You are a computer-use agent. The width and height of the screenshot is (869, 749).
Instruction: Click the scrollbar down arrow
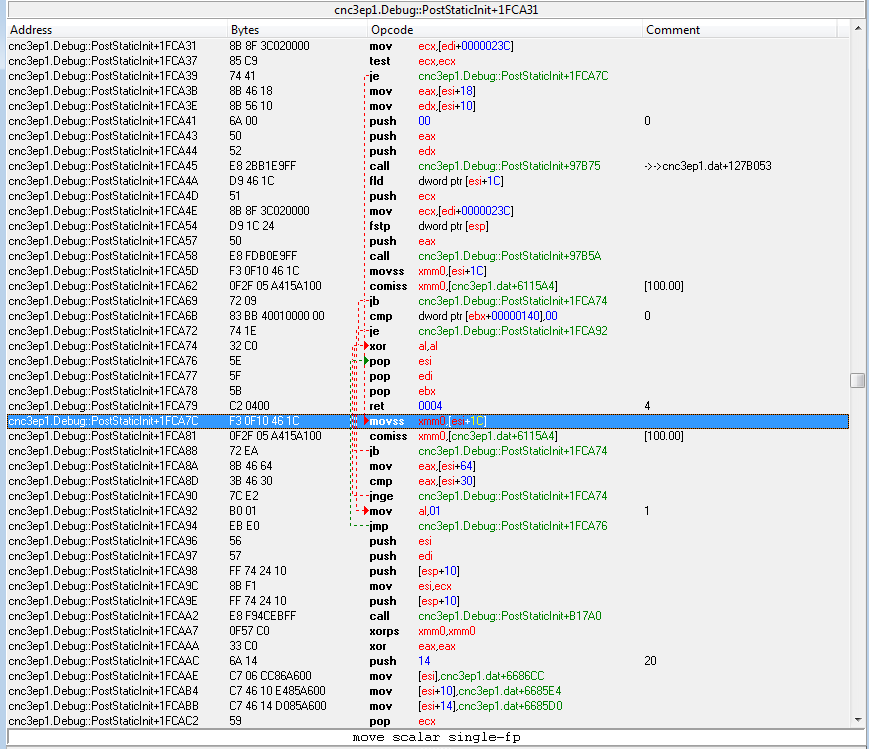point(857,718)
